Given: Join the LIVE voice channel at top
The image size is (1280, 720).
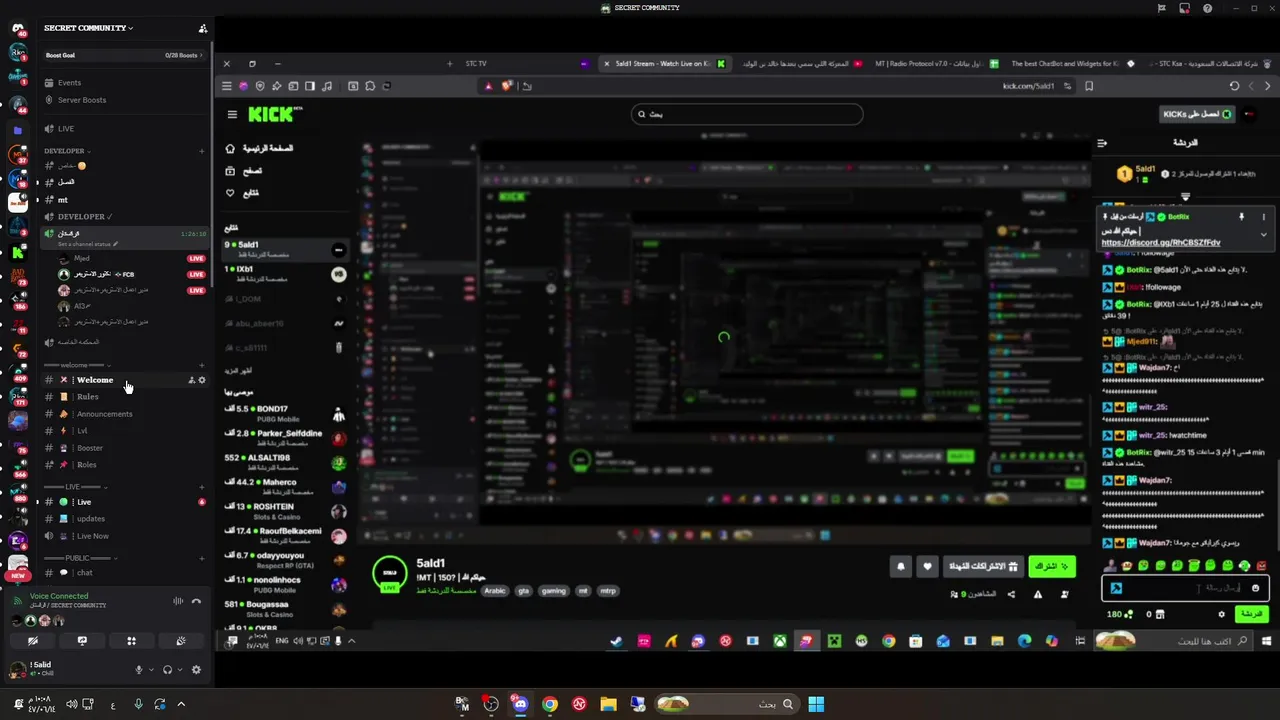Looking at the screenshot, I should [124, 129].
